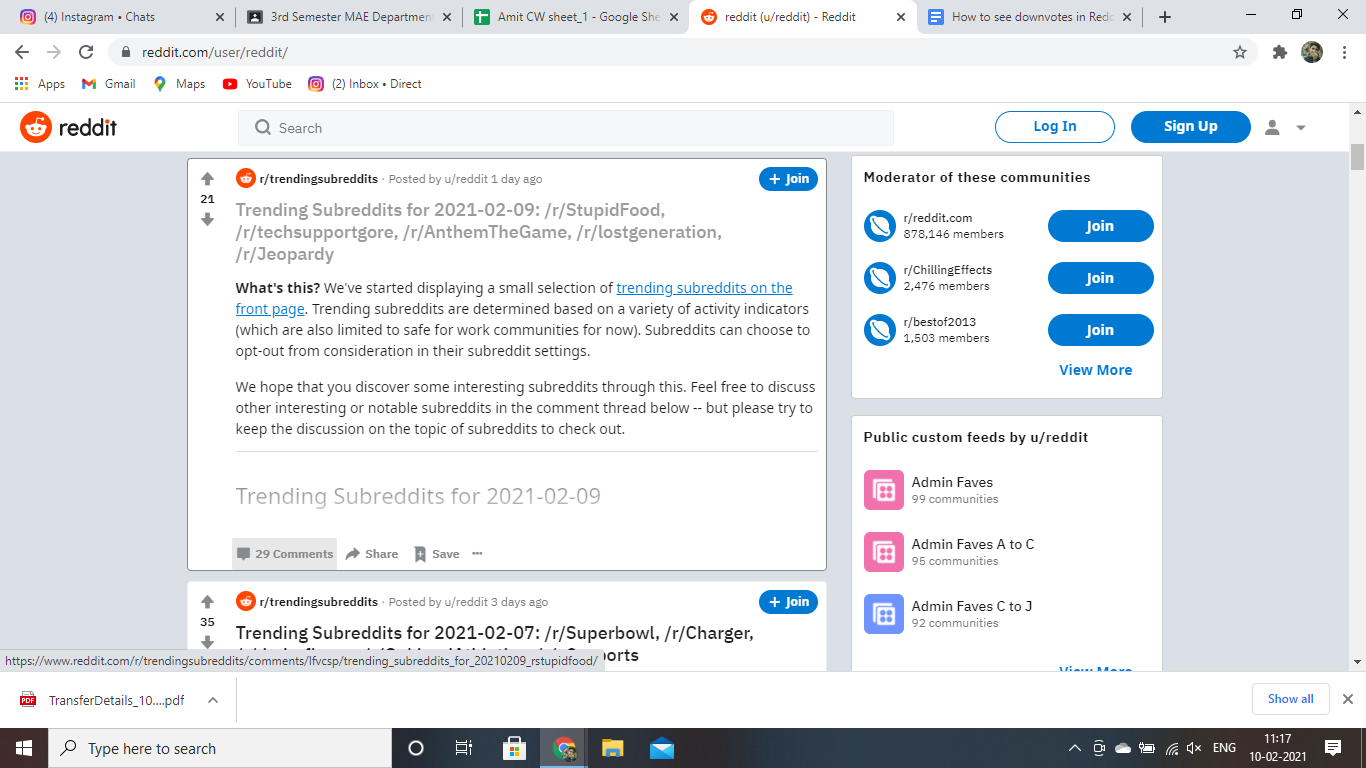The height and width of the screenshot is (768, 1366).
Task: Open Microsoft Store from taskbar
Action: 514,748
